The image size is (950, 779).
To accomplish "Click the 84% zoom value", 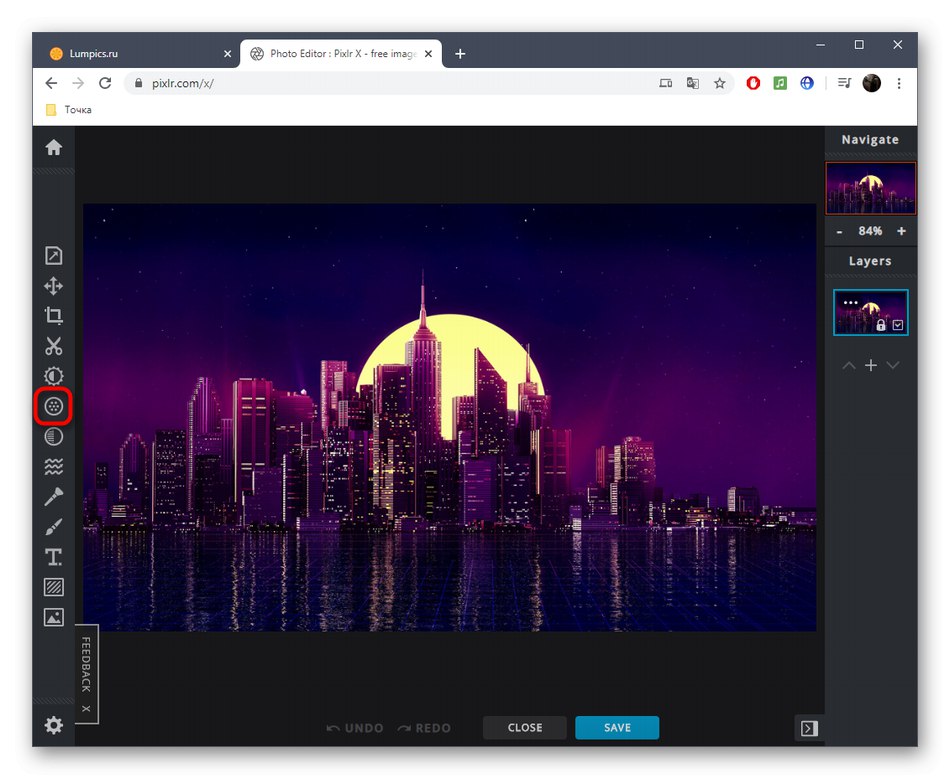I will (870, 231).
